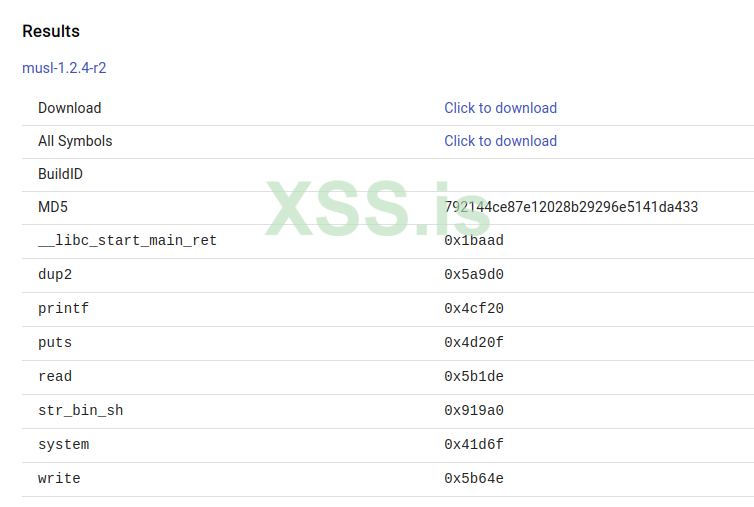Select the 0x5a9d0 offset value
The image size is (754, 507).
click(474, 274)
